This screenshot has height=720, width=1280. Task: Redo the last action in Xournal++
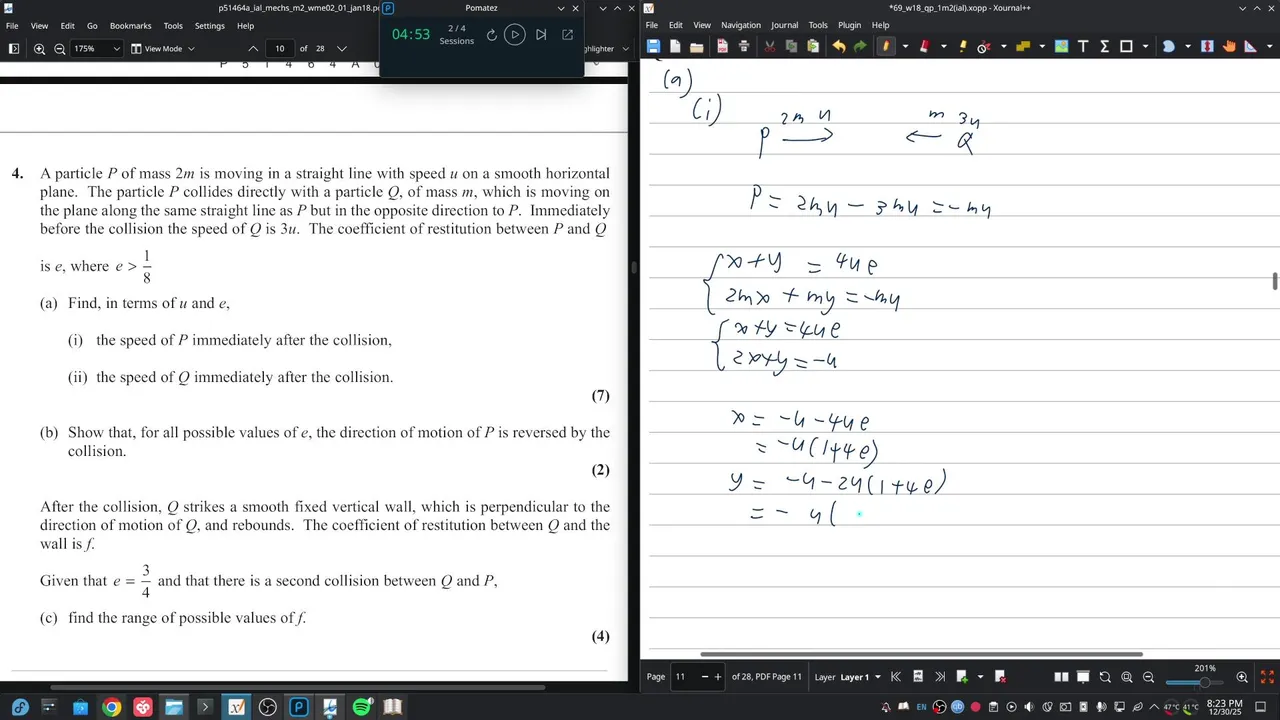click(x=860, y=46)
